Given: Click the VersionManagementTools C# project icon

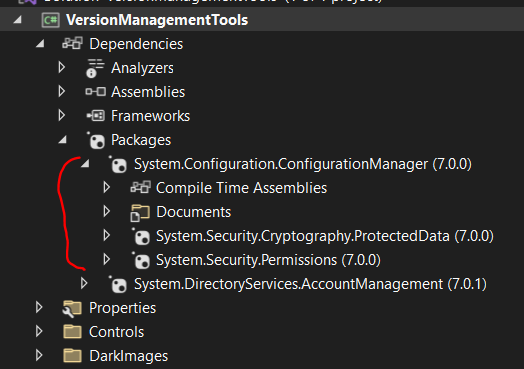Looking at the screenshot, I should (50, 20).
